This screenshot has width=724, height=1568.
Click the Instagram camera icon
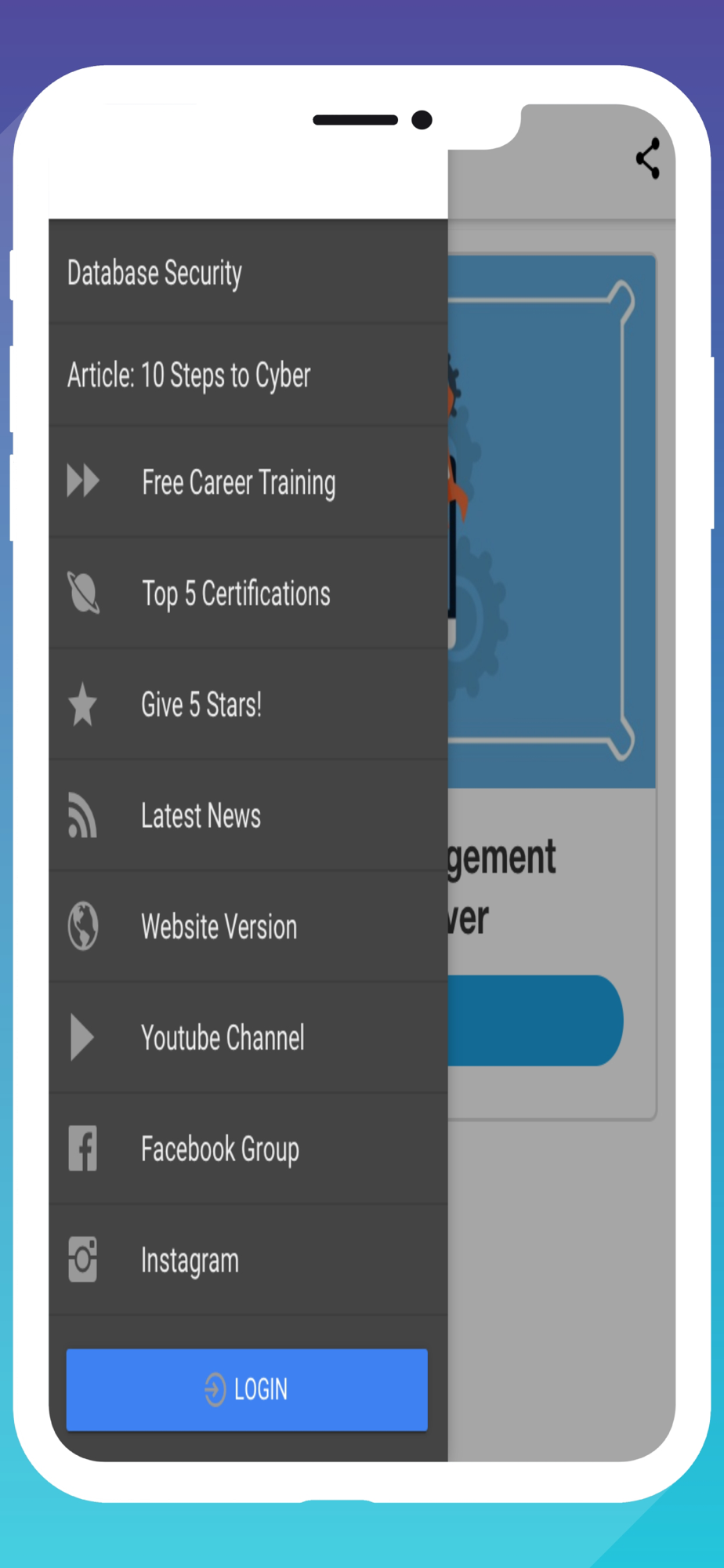click(82, 1259)
